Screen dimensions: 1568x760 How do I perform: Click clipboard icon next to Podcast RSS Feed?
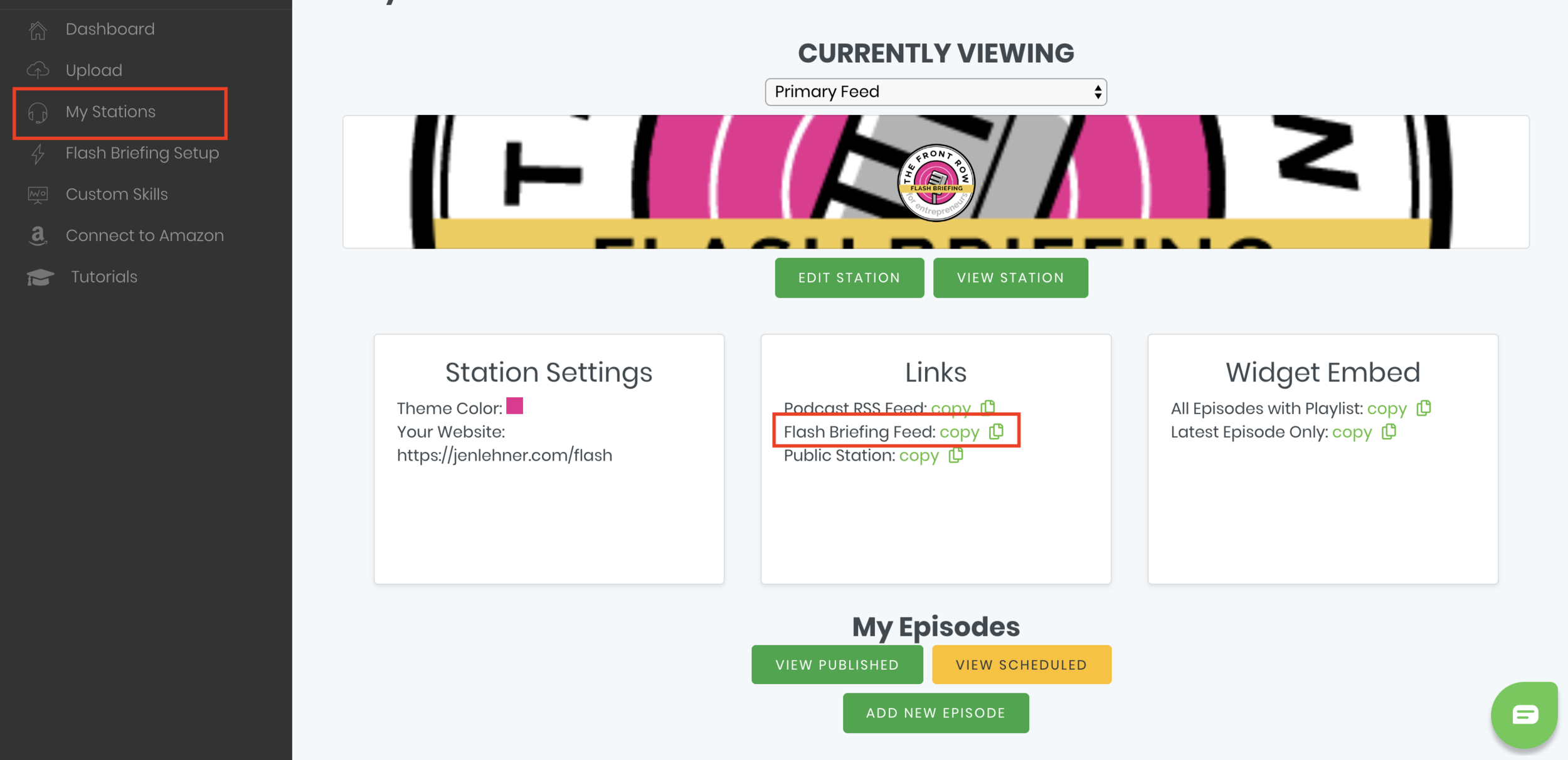point(988,408)
